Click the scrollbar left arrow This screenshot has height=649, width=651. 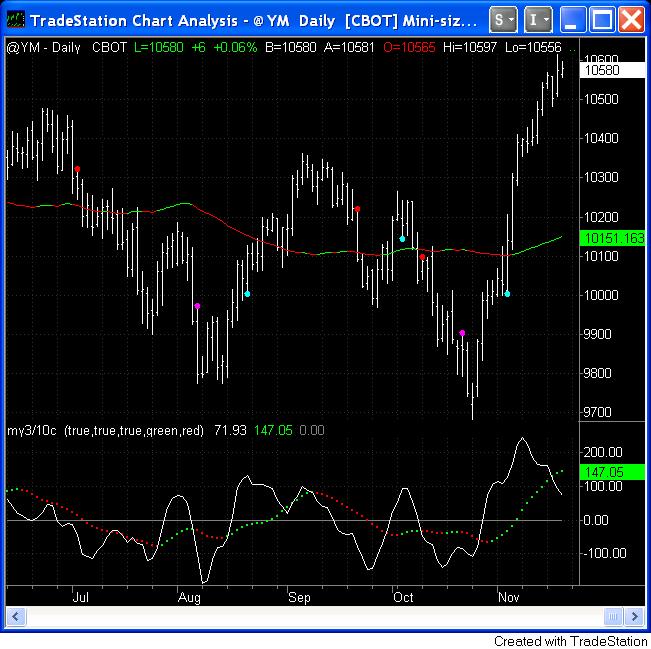pos(16,616)
